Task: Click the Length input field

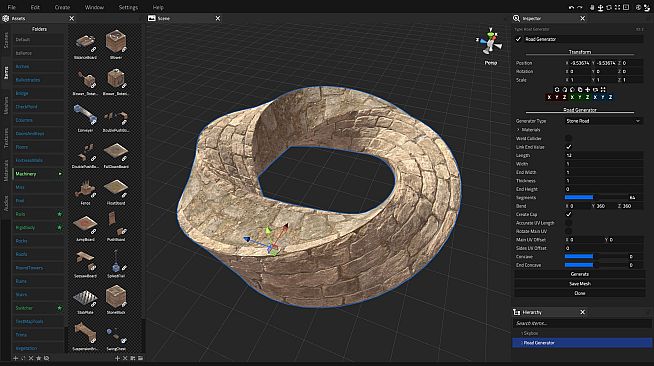Action: coord(603,155)
